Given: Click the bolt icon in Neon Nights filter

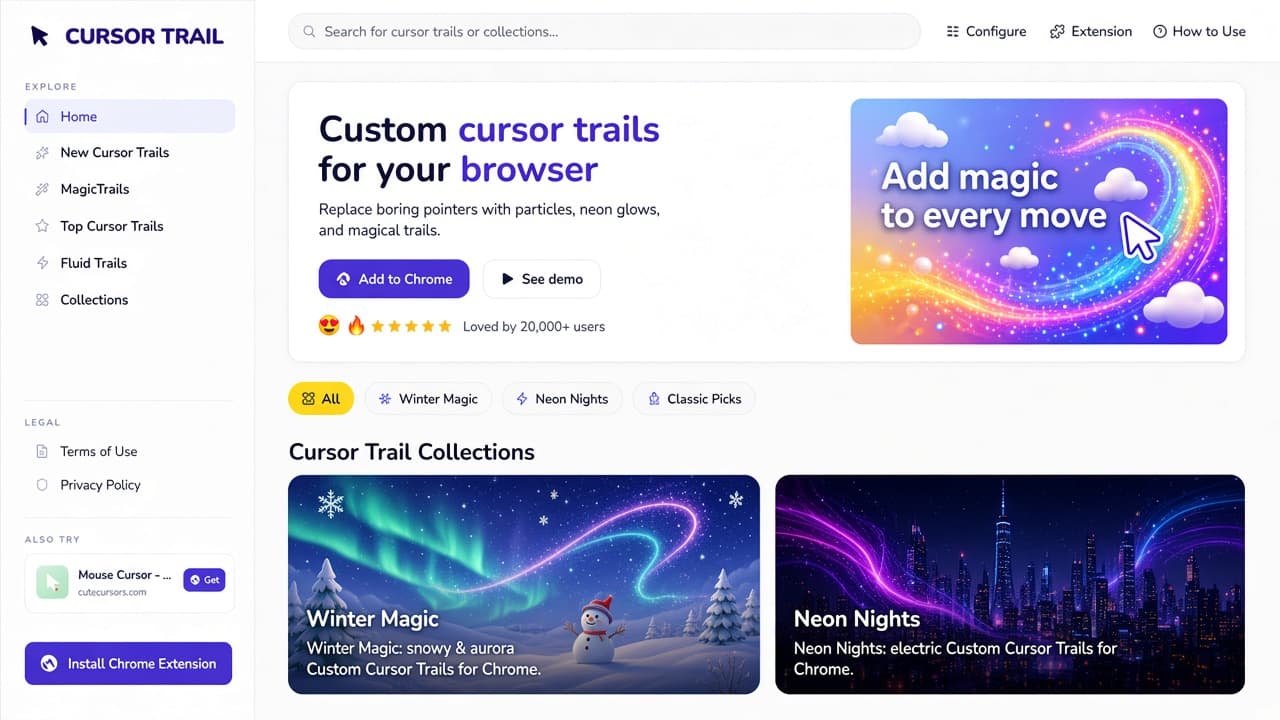Looking at the screenshot, I should [x=522, y=399].
